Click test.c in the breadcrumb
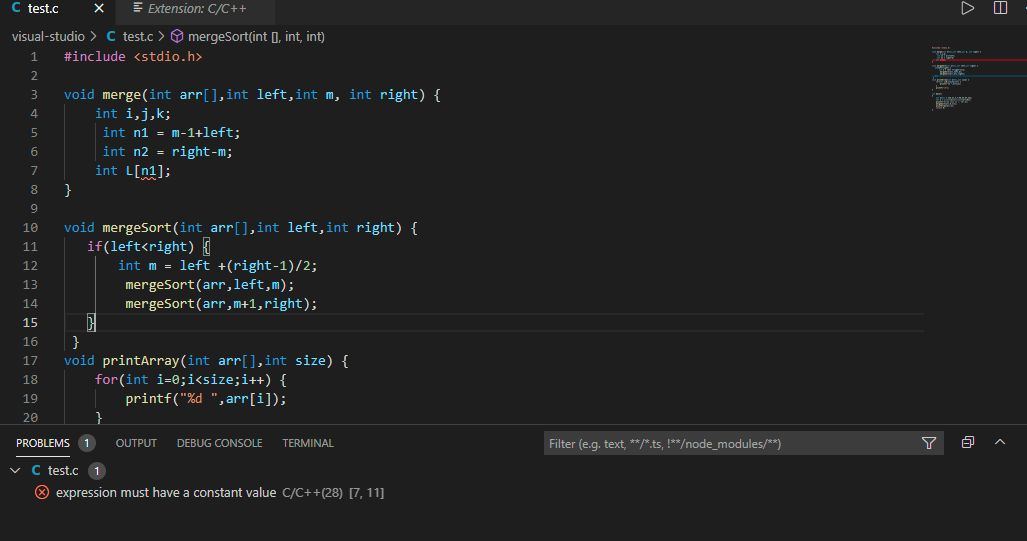The height and width of the screenshot is (541, 1027). [138, 37]
